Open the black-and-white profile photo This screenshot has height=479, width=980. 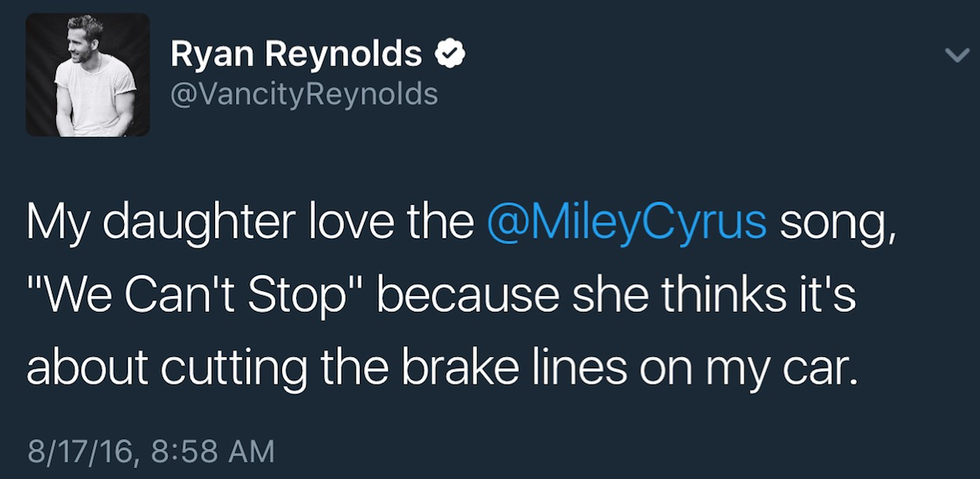coord(88,75)
